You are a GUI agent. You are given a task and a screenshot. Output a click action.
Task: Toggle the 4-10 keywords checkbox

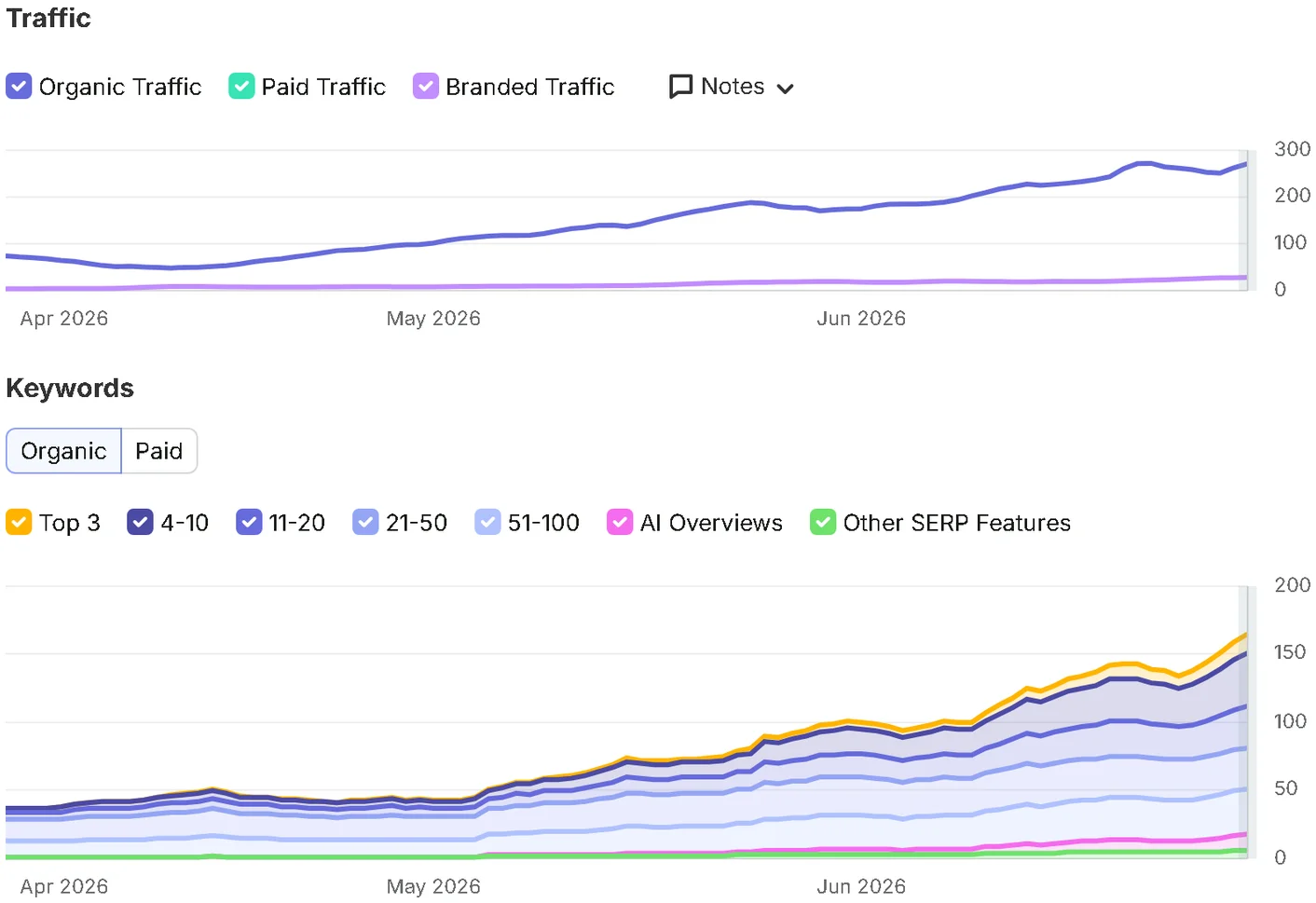[x=140, y=523]
